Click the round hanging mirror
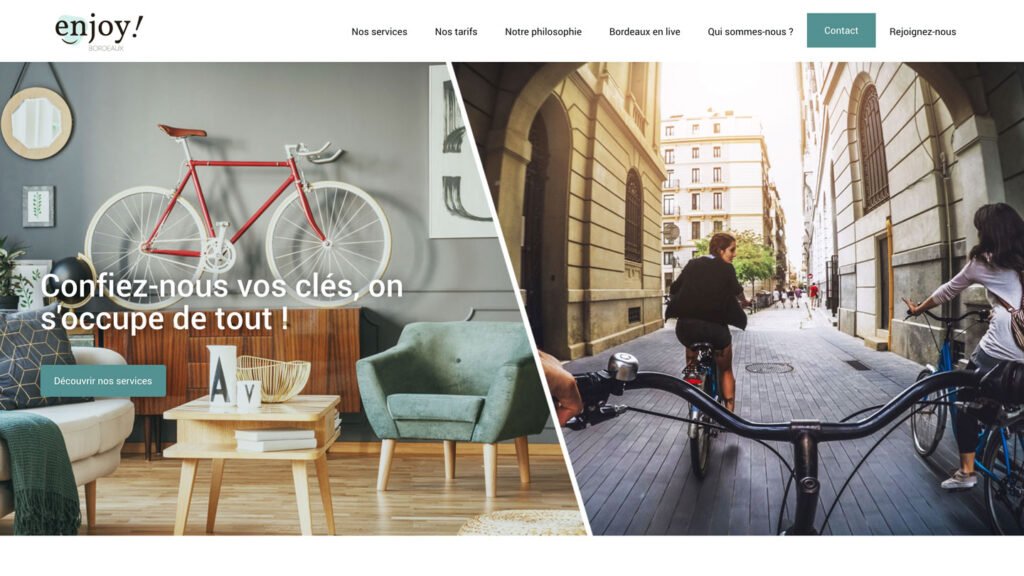This screenshot has width=1024, height=576. 37,123
